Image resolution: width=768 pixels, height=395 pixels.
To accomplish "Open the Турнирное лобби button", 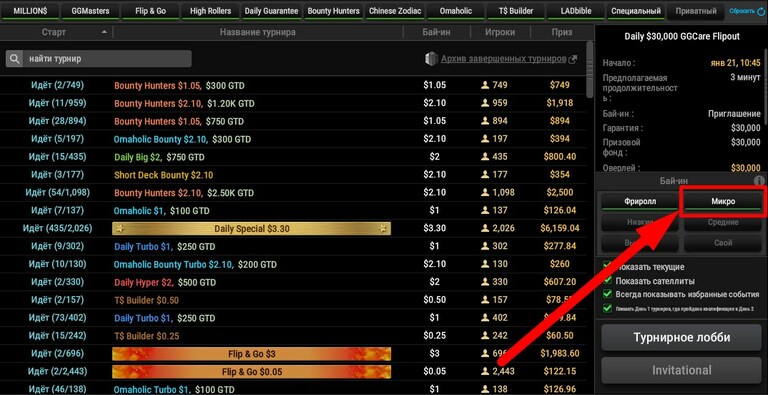I will tap(681, 337).
